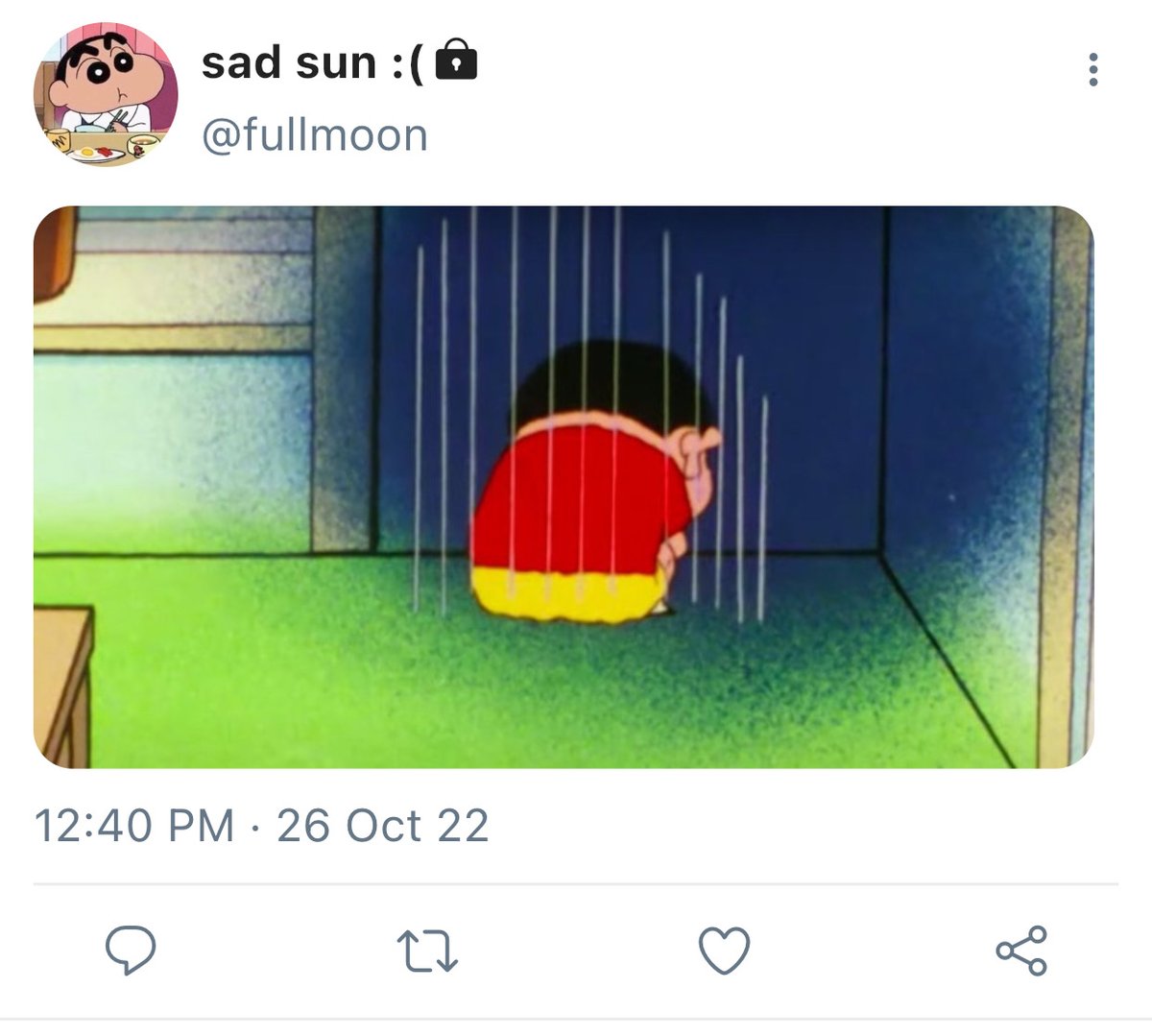
Task: Click the crouching character's red shirt
Action: pos(576,499)
